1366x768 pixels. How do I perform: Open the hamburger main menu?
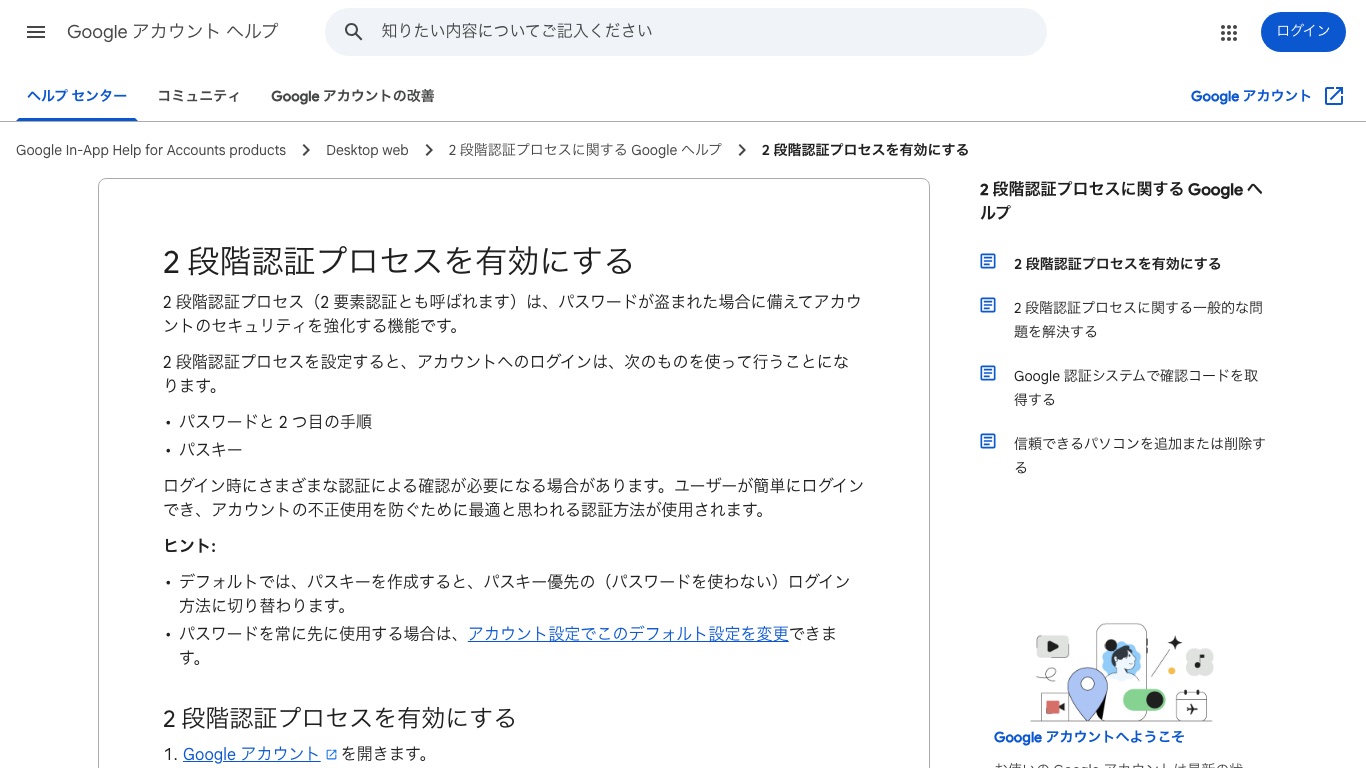click(36, 32)
